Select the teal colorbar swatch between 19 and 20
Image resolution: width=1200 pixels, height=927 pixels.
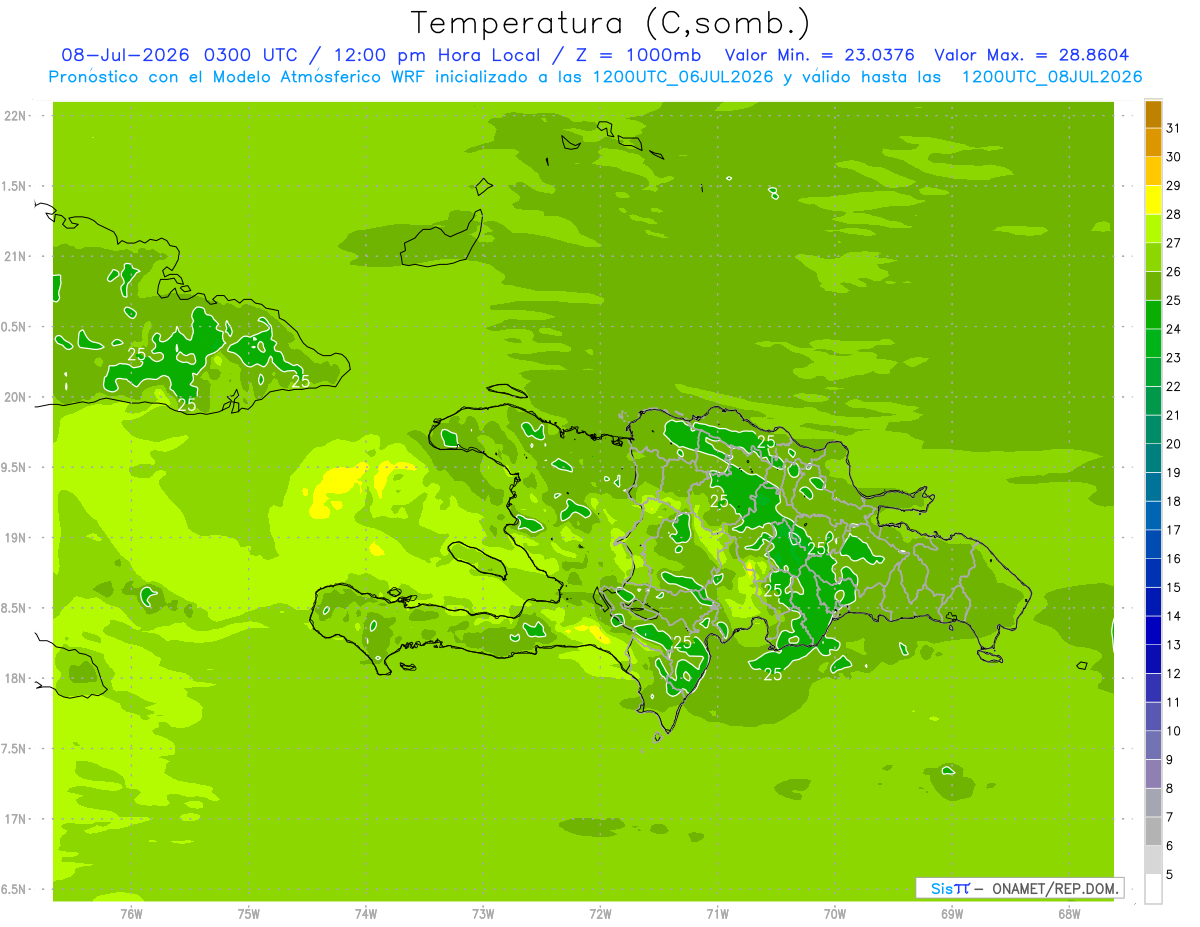(x=1153, y=459)
